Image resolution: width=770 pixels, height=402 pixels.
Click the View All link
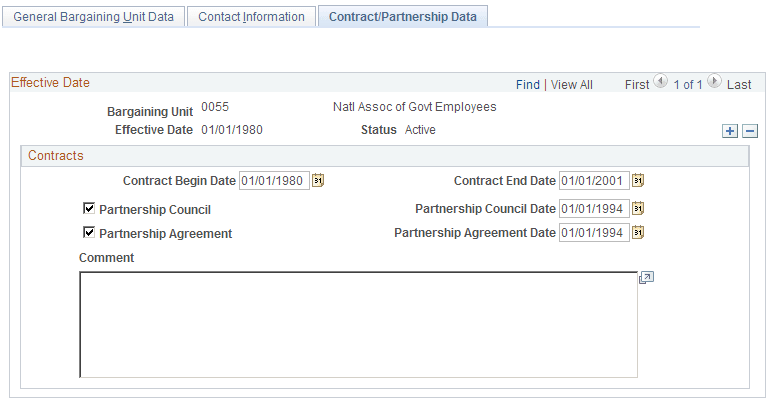[572, 85]
